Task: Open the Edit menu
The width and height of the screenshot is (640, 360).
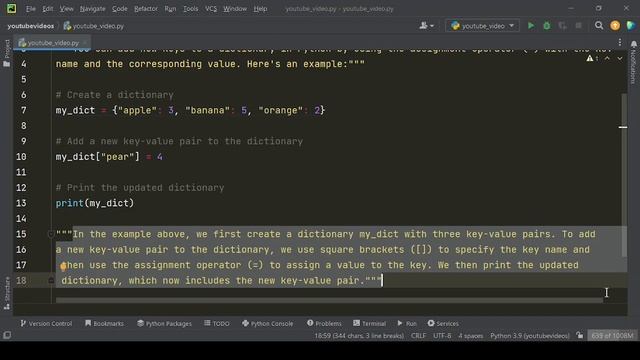Action: point(47,9)
